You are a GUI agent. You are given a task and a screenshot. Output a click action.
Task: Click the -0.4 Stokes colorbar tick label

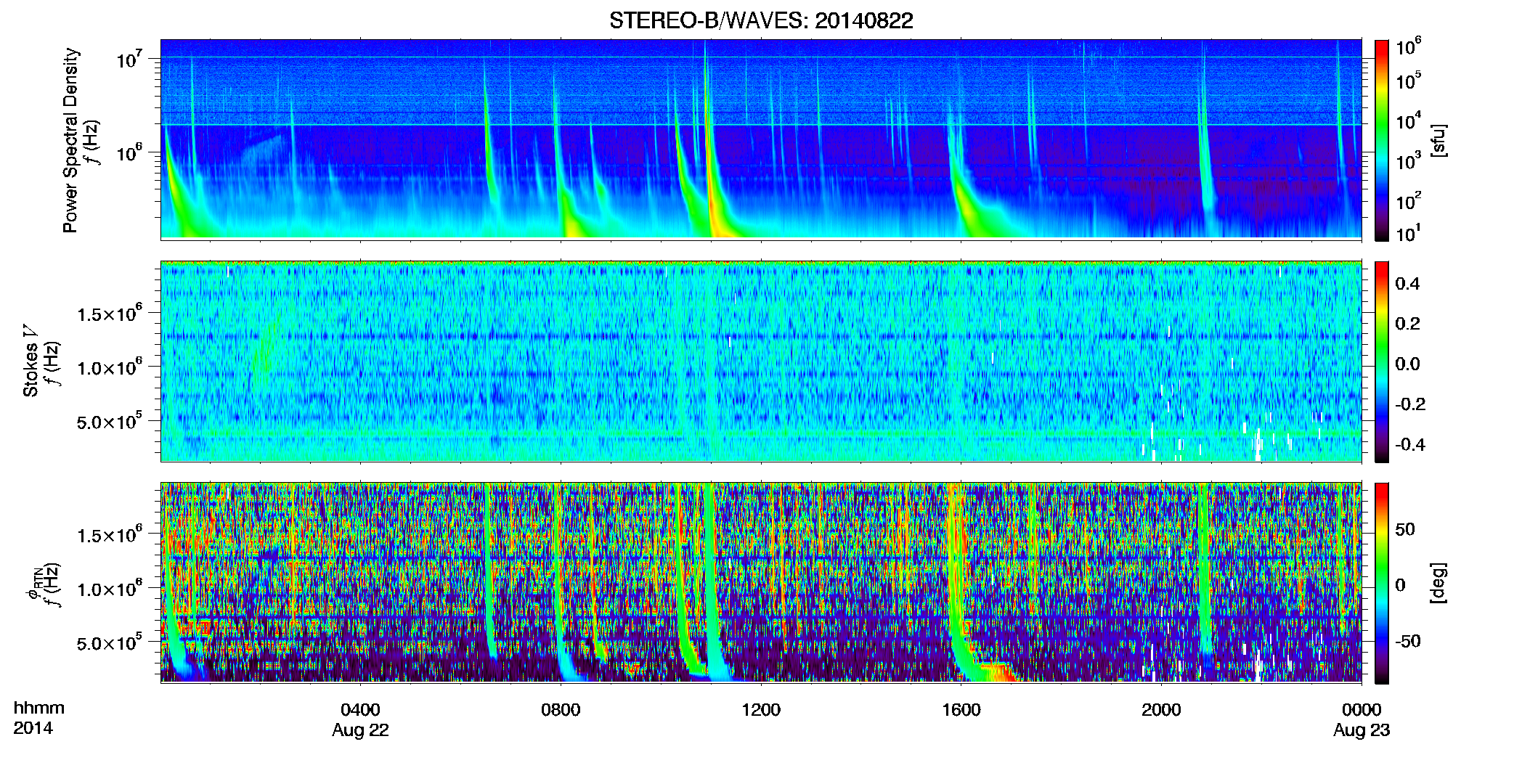pyautogui.click(x=1410, y=444)
